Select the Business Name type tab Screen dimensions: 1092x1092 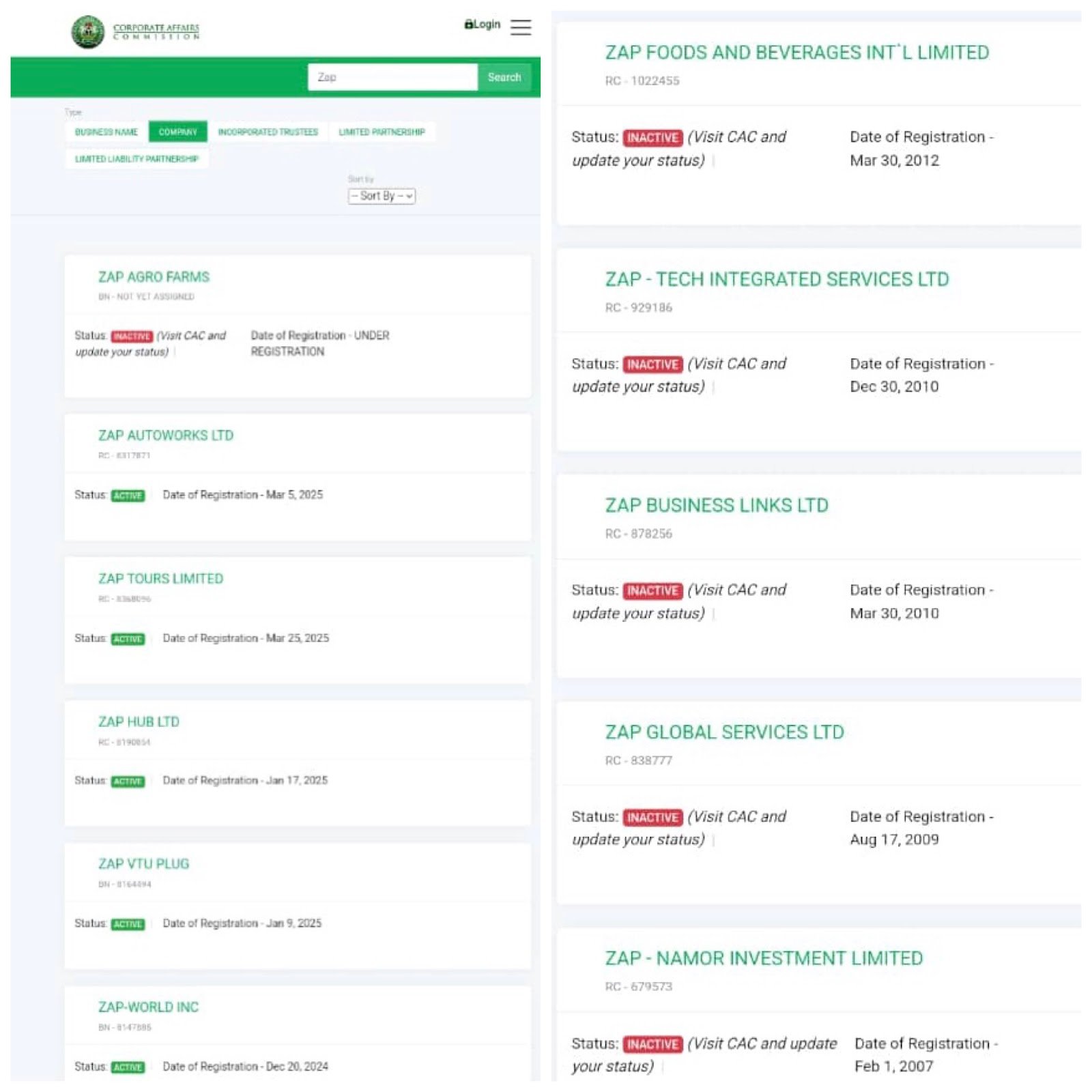pyautogui.click(x=106, y=132)
